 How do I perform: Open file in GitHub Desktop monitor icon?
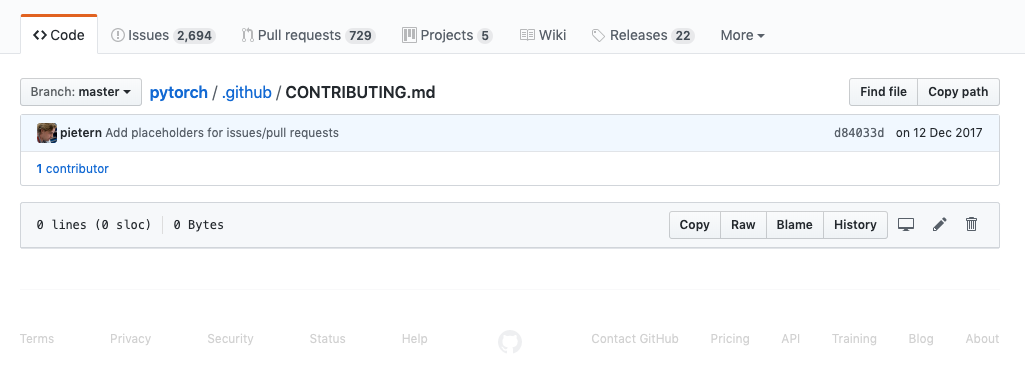[x=905, y=225]
